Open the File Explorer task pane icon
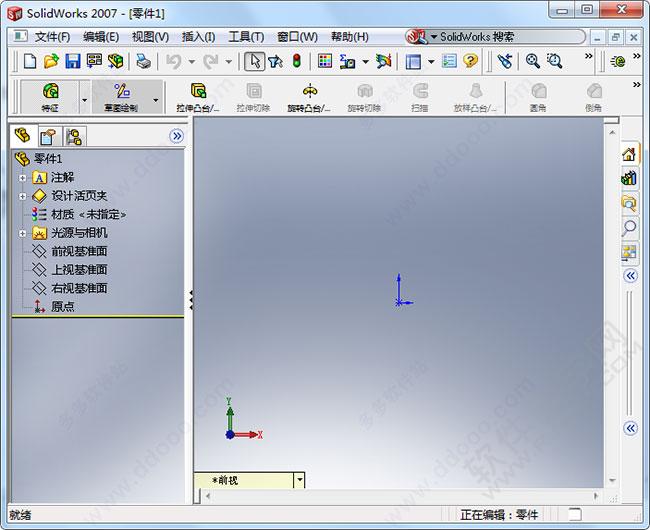Screen dimensions: 650x530 [x=629, y=203]
